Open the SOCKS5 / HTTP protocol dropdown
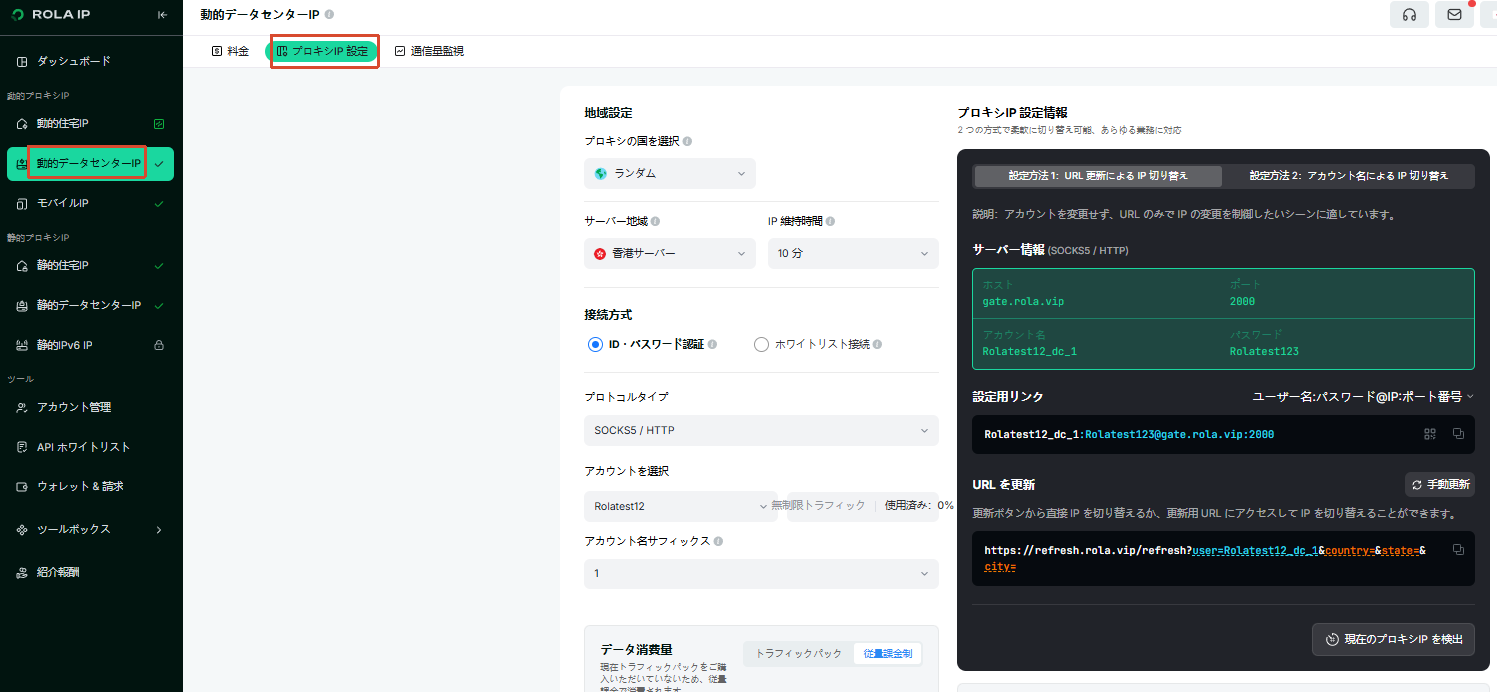The width and height of the screenshot is (1497, 692). tap(761, 430)
